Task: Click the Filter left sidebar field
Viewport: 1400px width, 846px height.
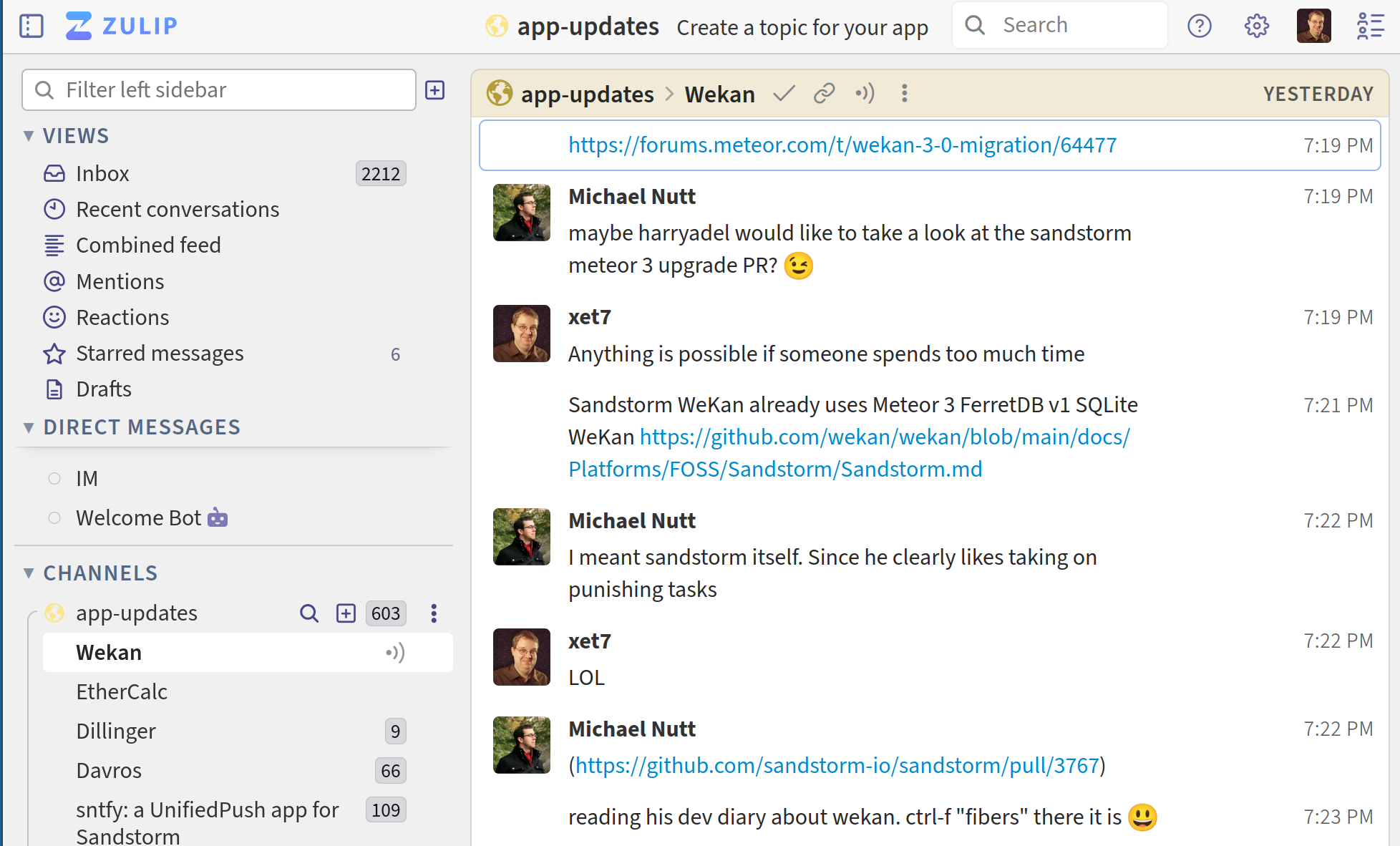Action: [219, 90]
